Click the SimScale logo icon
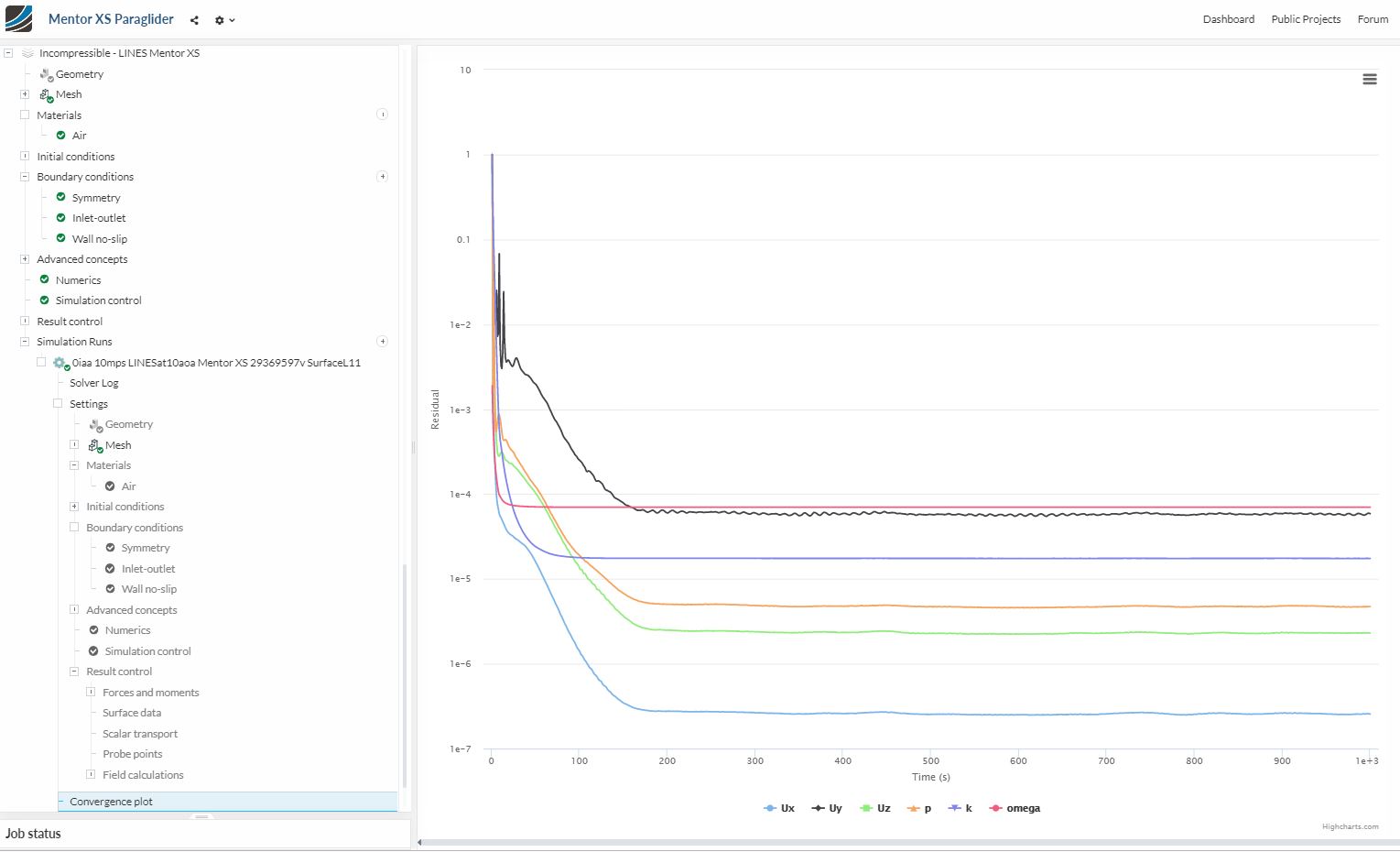 click(18, 18)
